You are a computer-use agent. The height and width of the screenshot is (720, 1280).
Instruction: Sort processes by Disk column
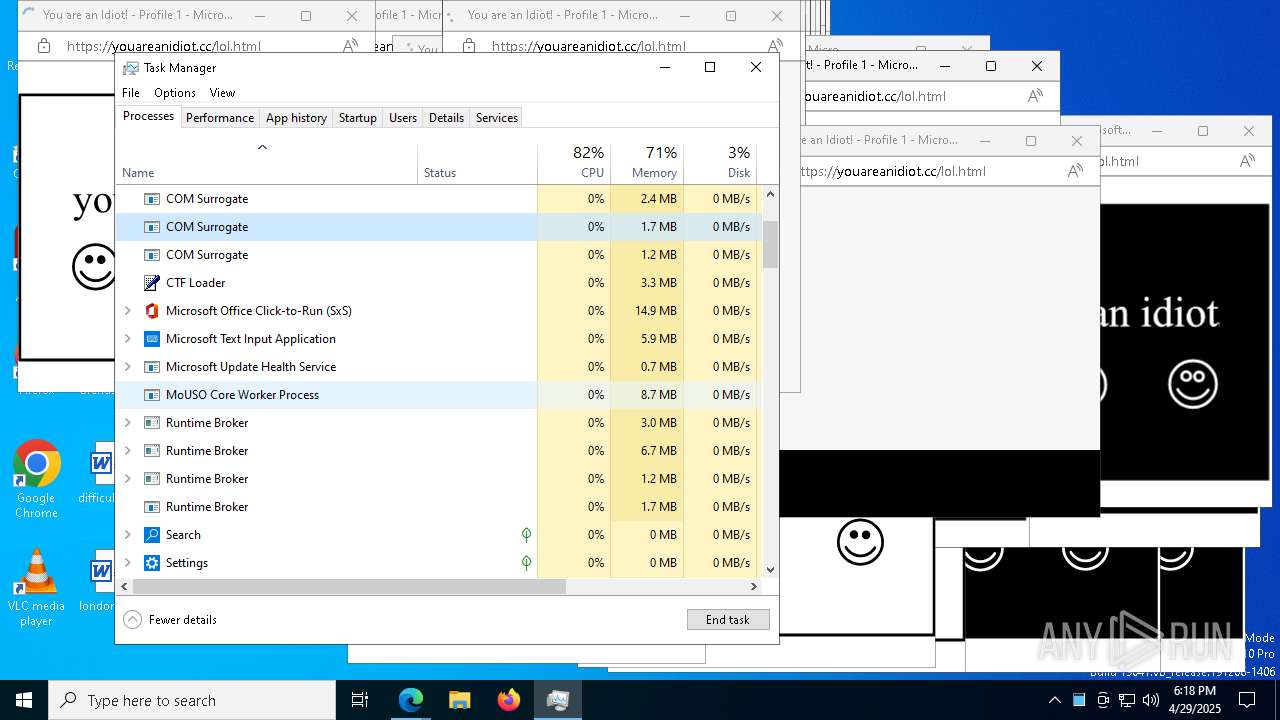(x=720, y=163)
